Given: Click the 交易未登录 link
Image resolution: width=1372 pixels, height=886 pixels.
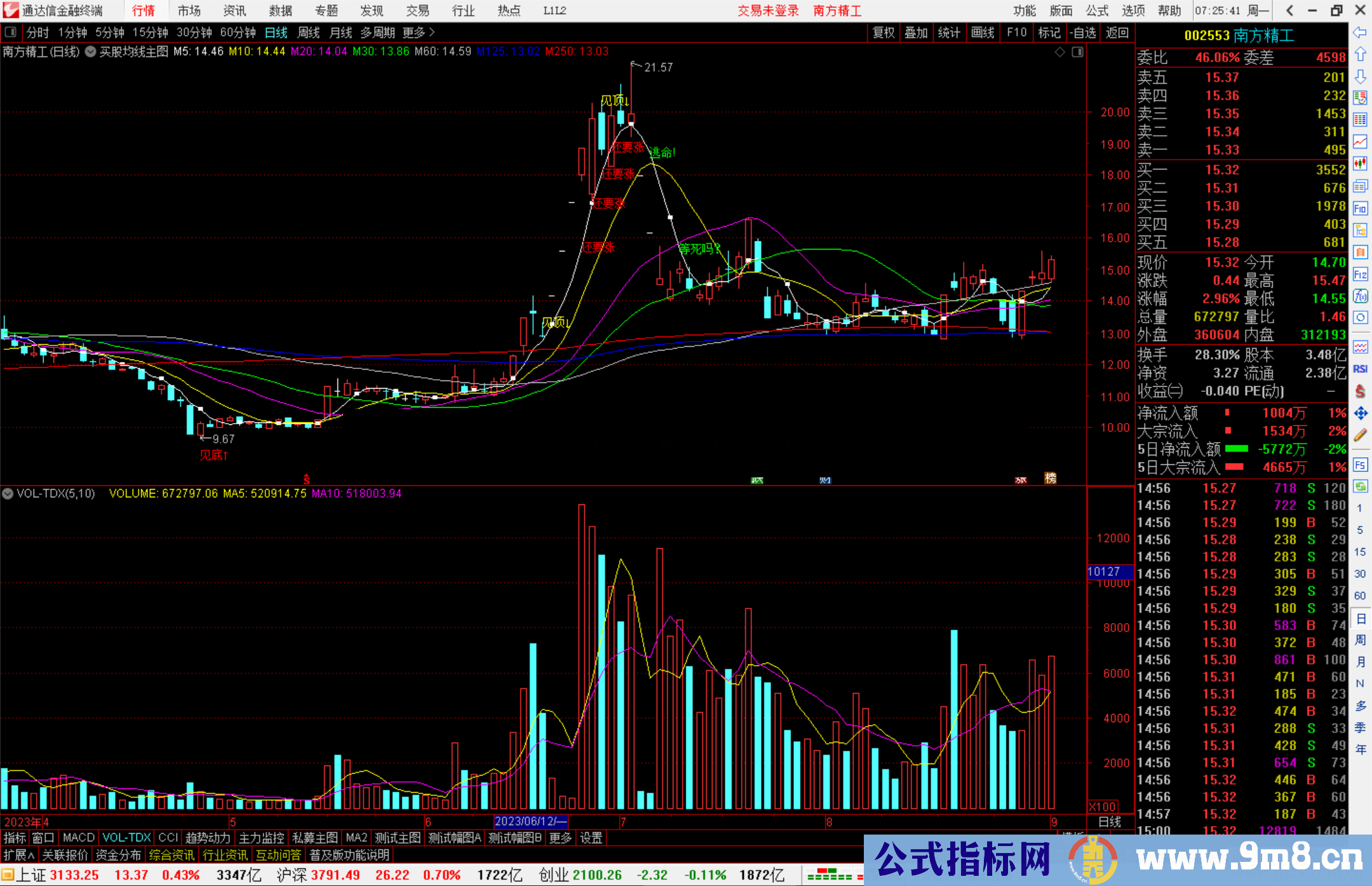Looking at the screenshot, I should [768, 11].
